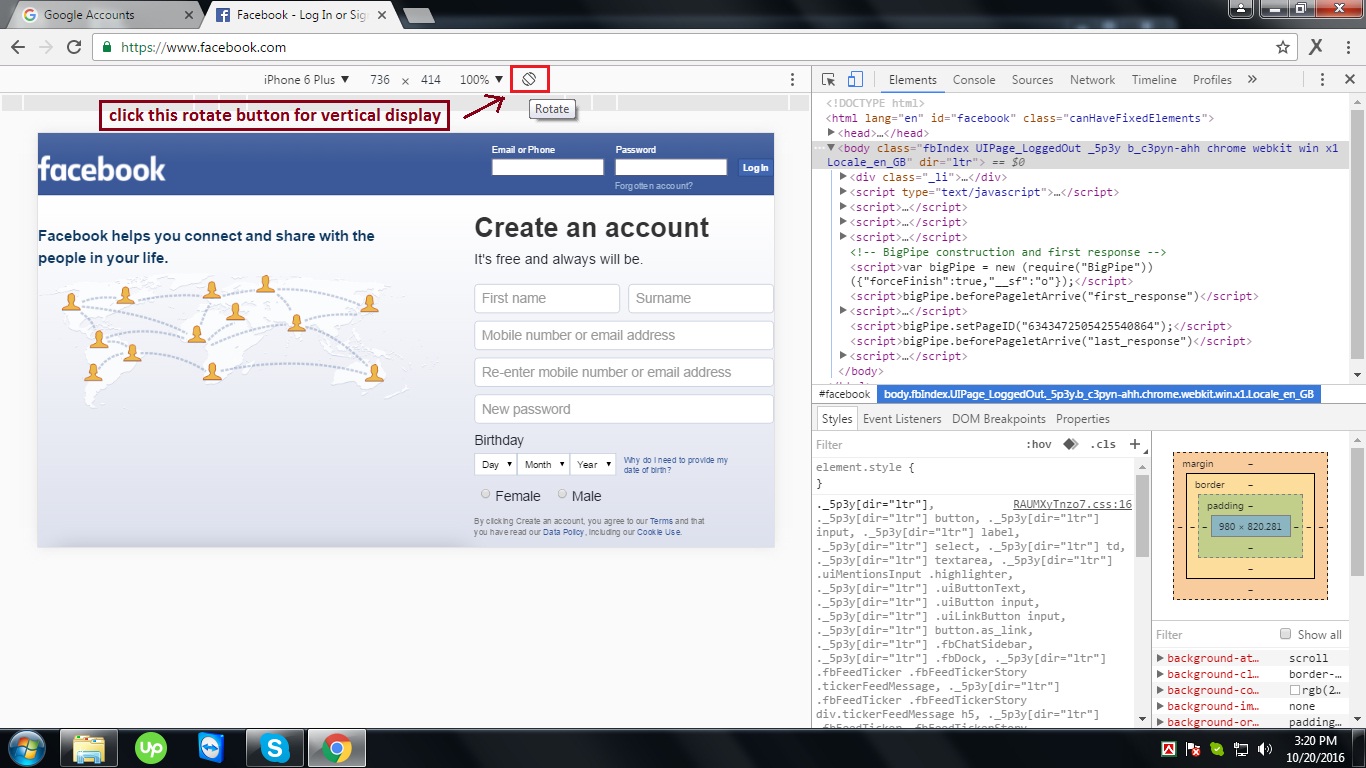Click the bookmark star icon
The image size is (1366, 768).
point(1281,46)
